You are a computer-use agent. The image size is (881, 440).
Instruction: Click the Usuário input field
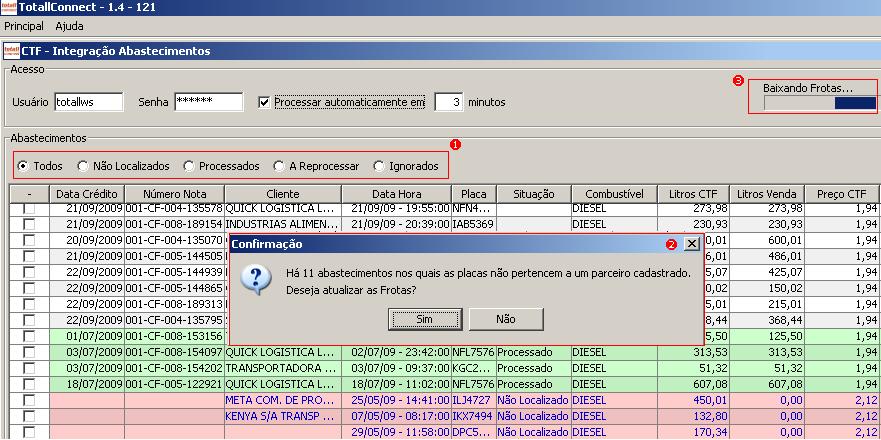click(x=89, y=102)
